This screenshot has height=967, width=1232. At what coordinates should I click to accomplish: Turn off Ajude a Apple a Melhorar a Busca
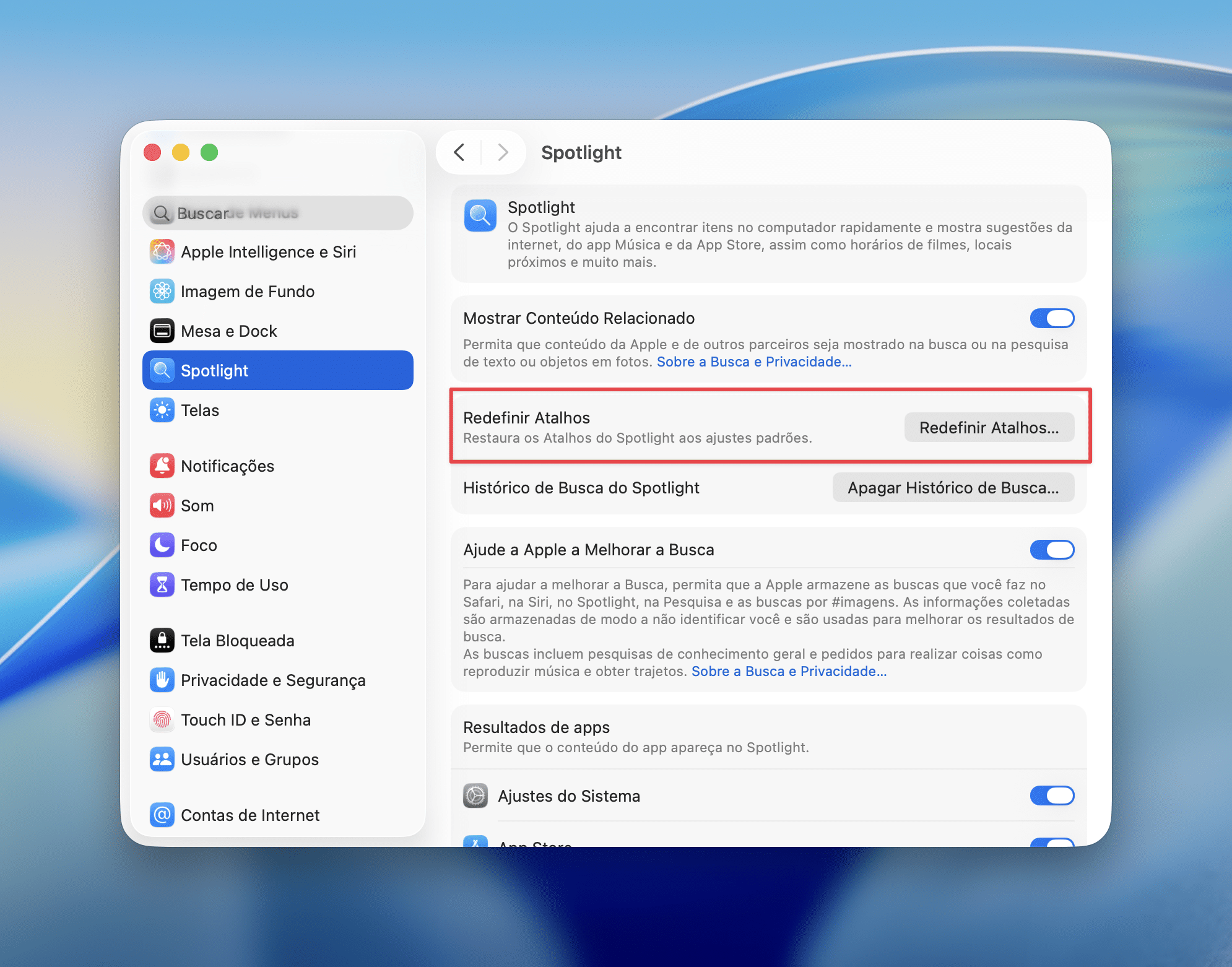click(1051, 550)
